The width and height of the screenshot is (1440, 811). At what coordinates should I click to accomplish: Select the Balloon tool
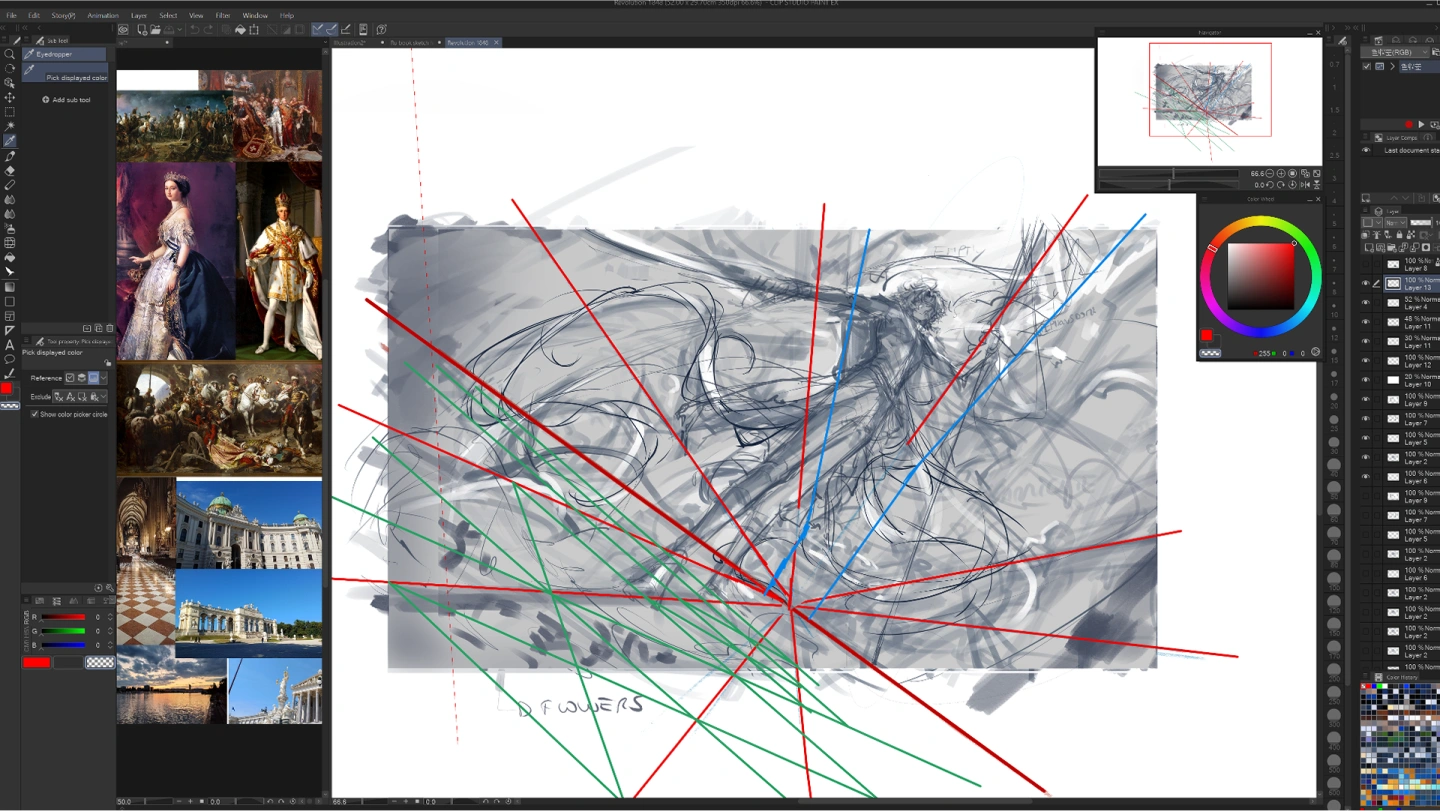click(9, 359)
